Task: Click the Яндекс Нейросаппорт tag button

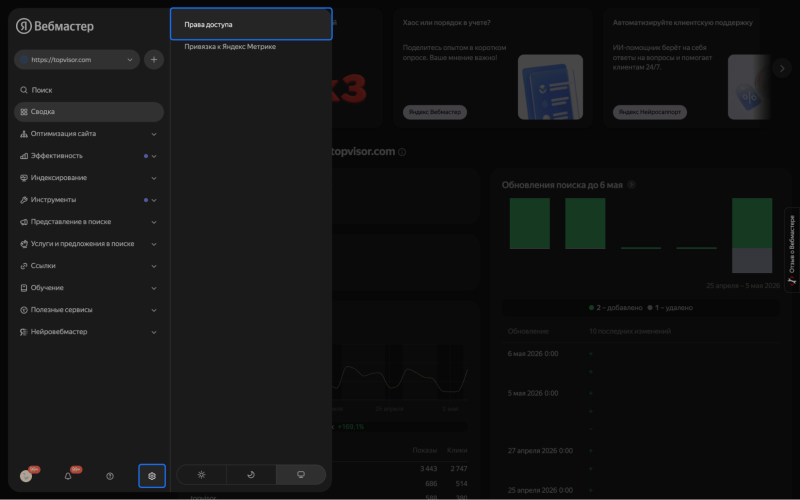Action: pyautogui.click(x=649, y=112)
